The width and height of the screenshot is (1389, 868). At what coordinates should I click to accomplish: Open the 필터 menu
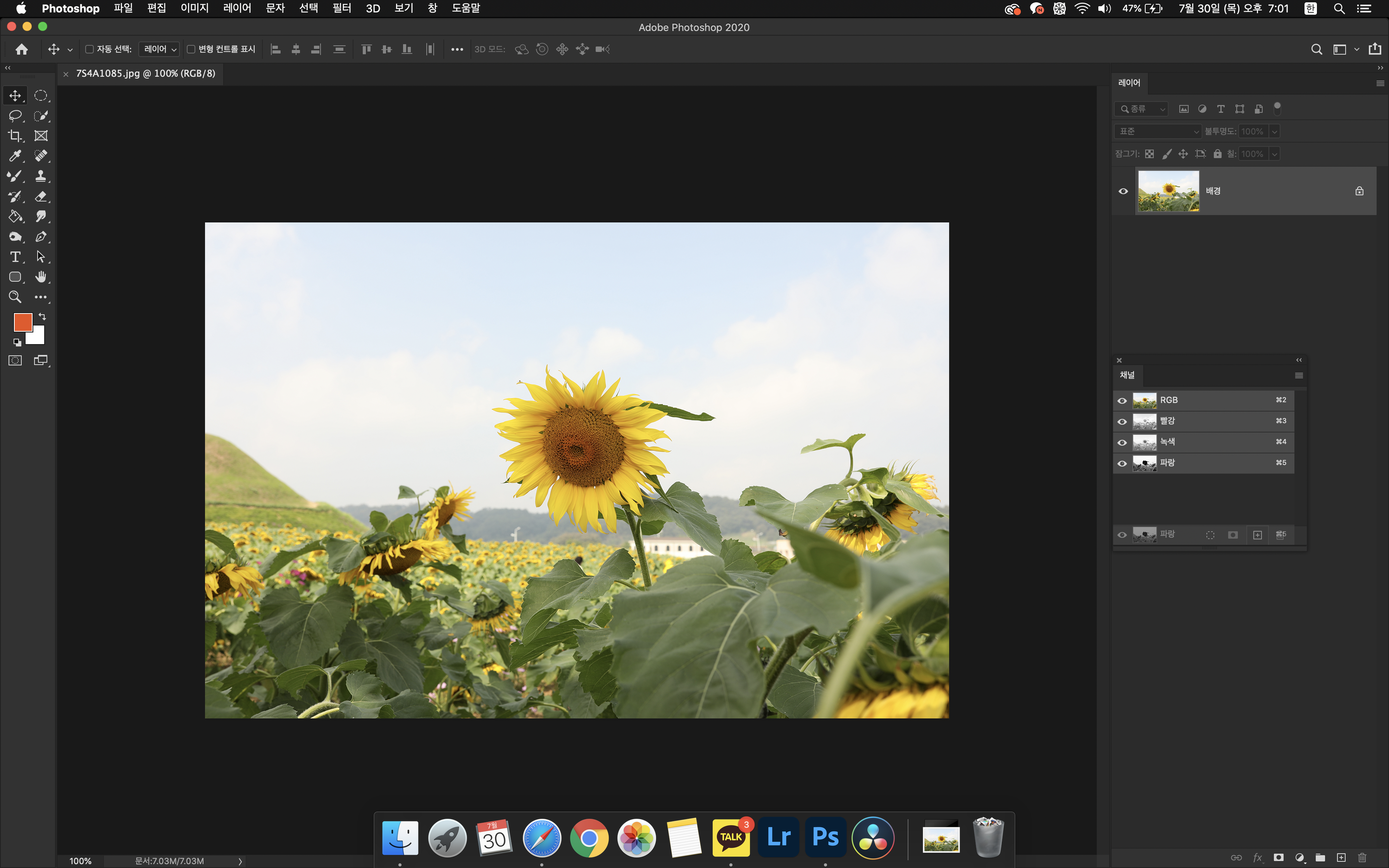tap(341, 8)
